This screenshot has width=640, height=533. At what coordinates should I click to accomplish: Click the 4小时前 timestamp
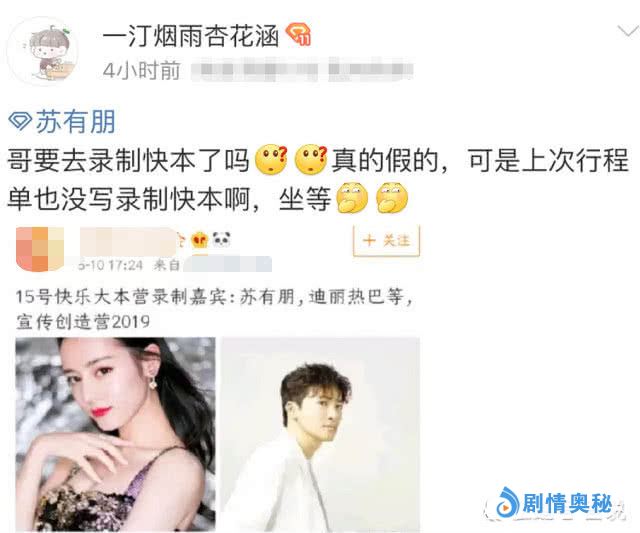[142, 71]
